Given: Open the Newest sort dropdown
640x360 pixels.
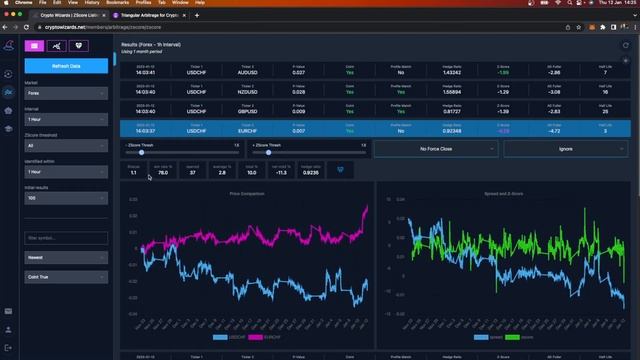Looking at the screenshot, I should click(66, 258).
